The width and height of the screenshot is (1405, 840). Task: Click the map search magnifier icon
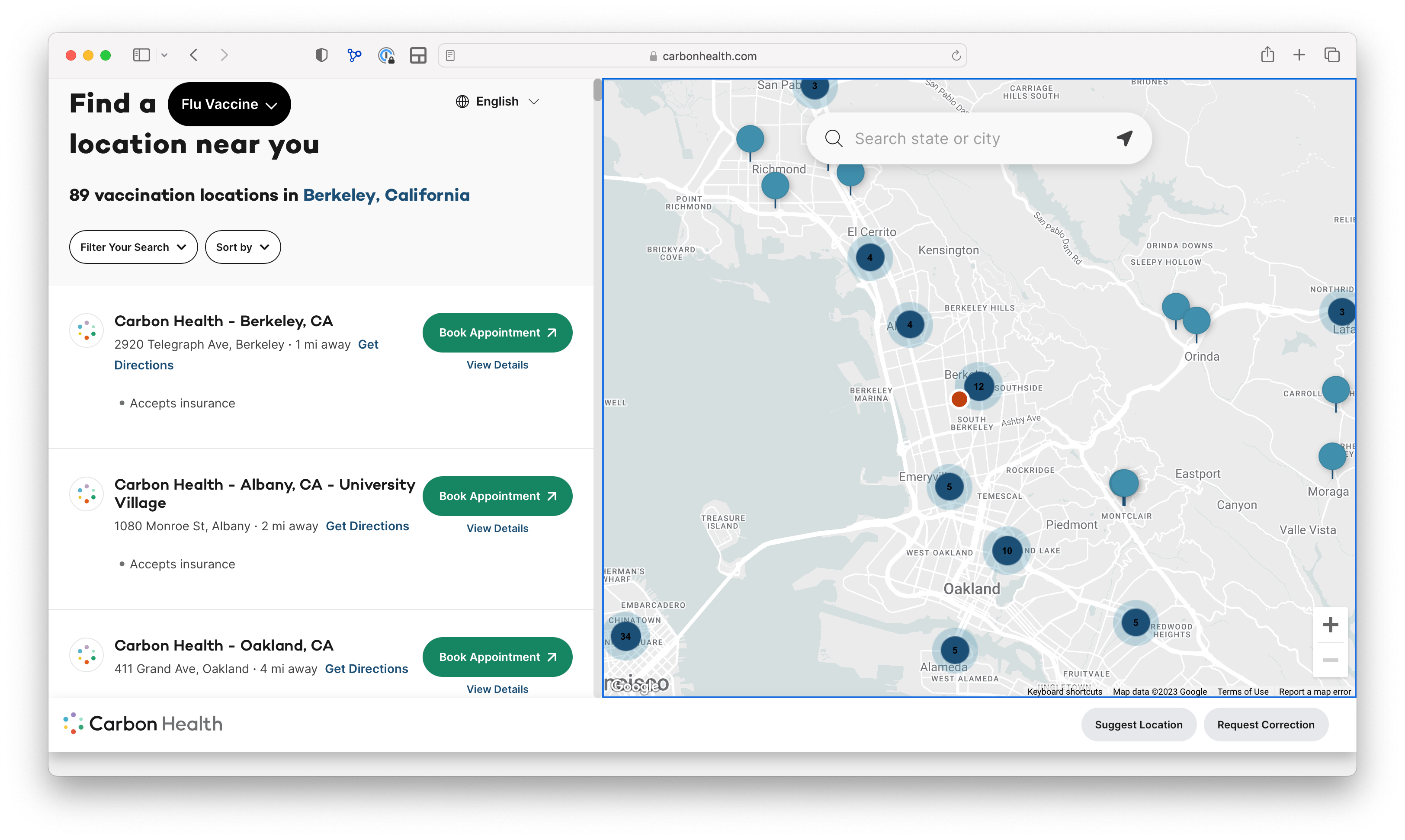pyautogui.click(x=833, y=138)
